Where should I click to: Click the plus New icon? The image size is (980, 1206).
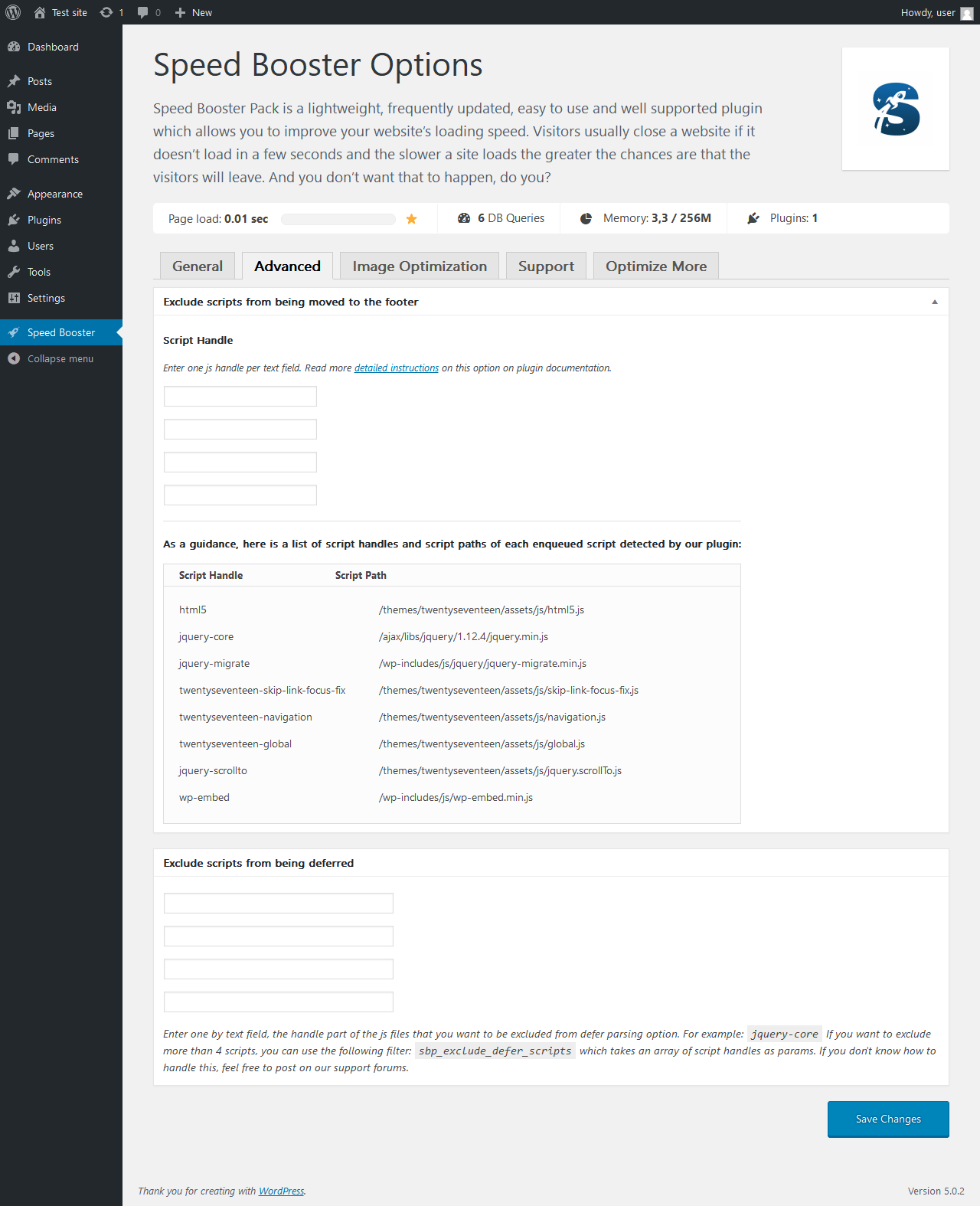[180, 12]
